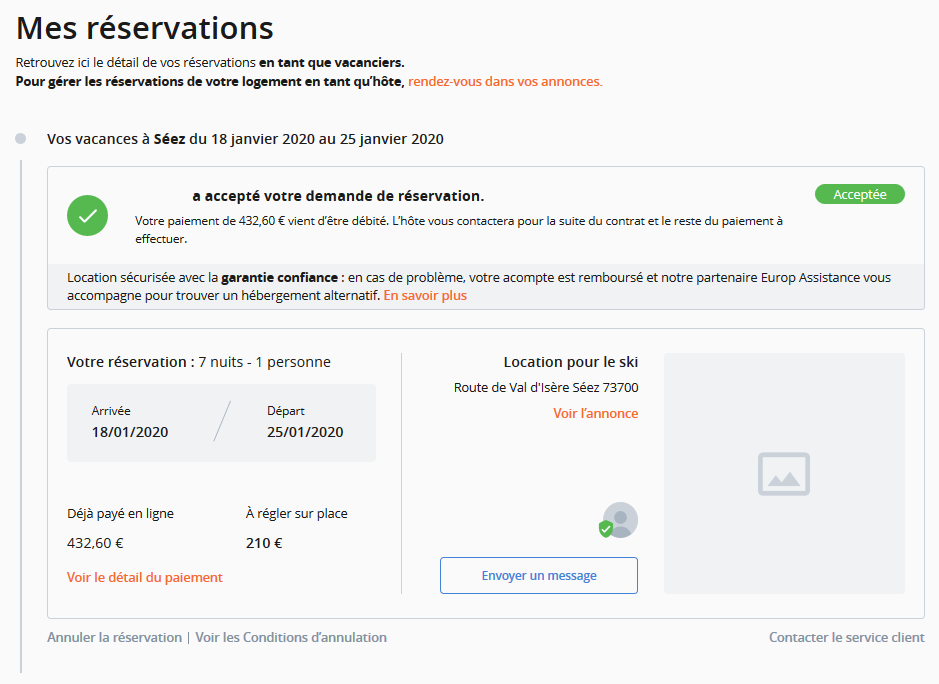939x684 pixels.
Task: Open 'Voir le détail du paiement'
Action: (145, 577)
